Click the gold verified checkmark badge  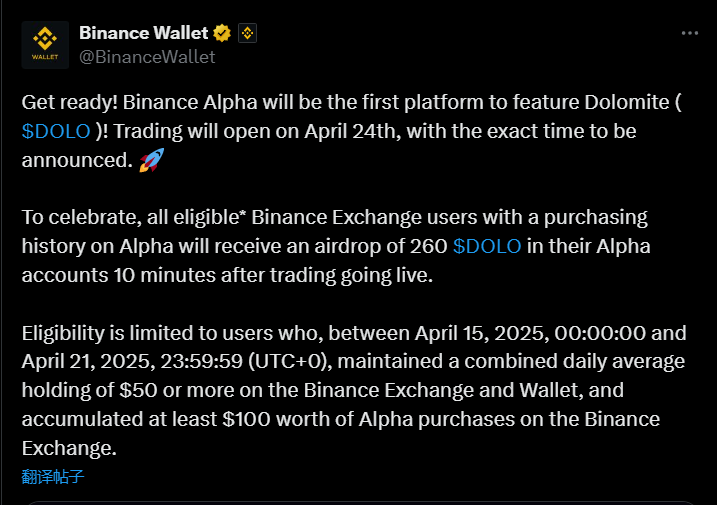click(222, 33)
